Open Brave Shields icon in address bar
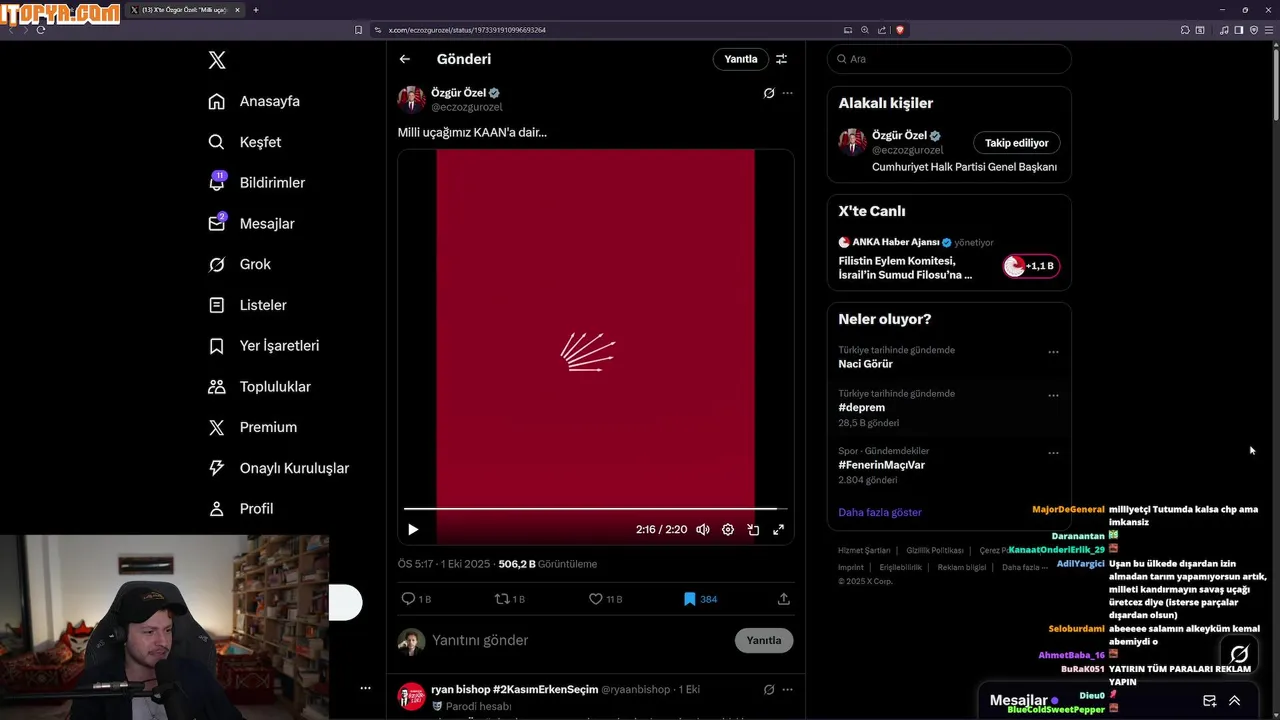Viewport: 1280px width, 720px height. [900, 30]
